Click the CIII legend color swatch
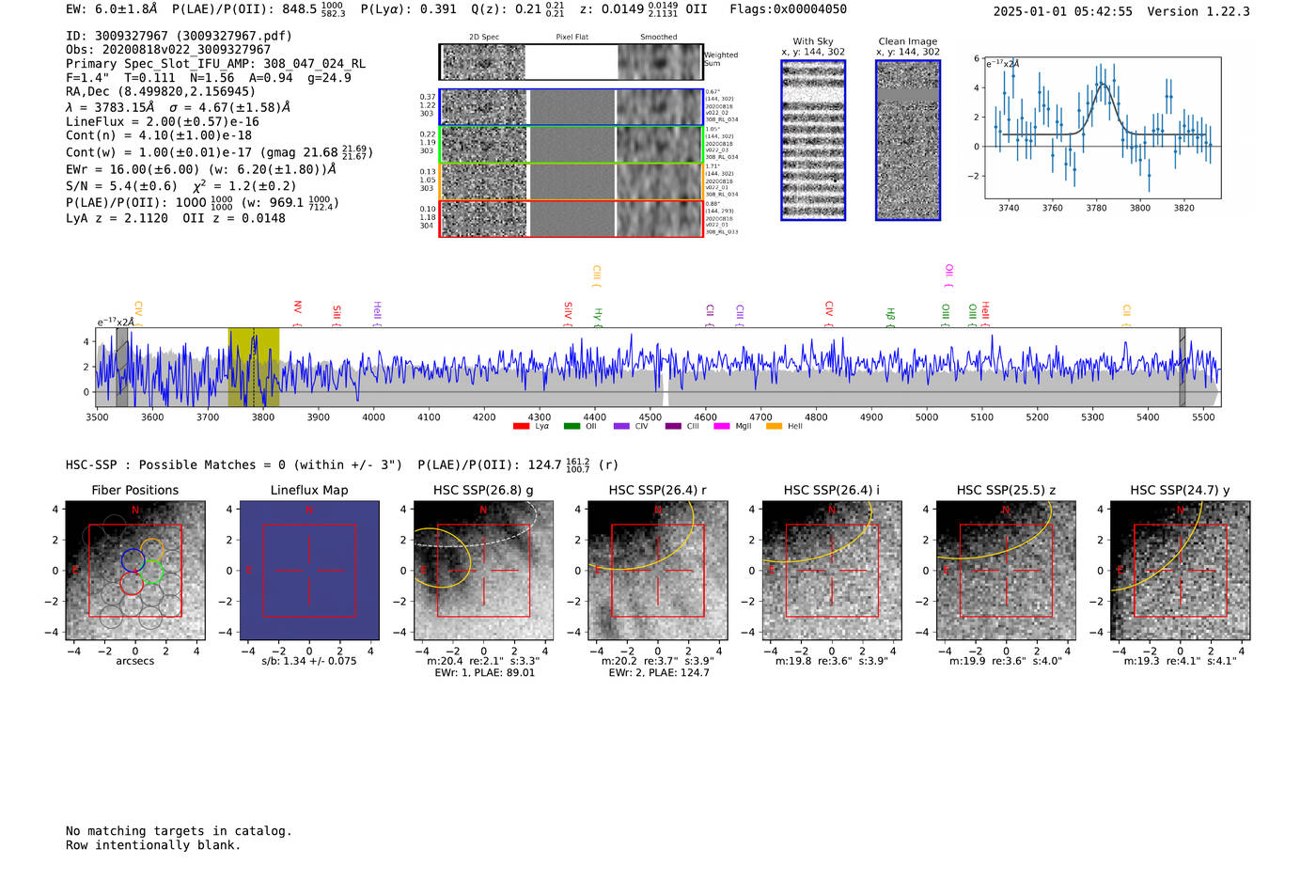Image resolution: width=1316 pixels, height=896 pixels. pos(673,427)
